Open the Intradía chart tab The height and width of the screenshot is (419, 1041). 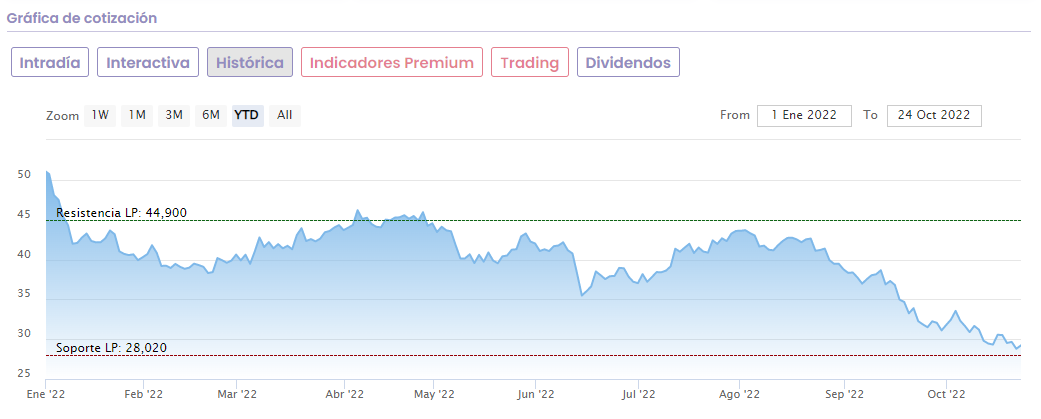click(x=51, y=62)
